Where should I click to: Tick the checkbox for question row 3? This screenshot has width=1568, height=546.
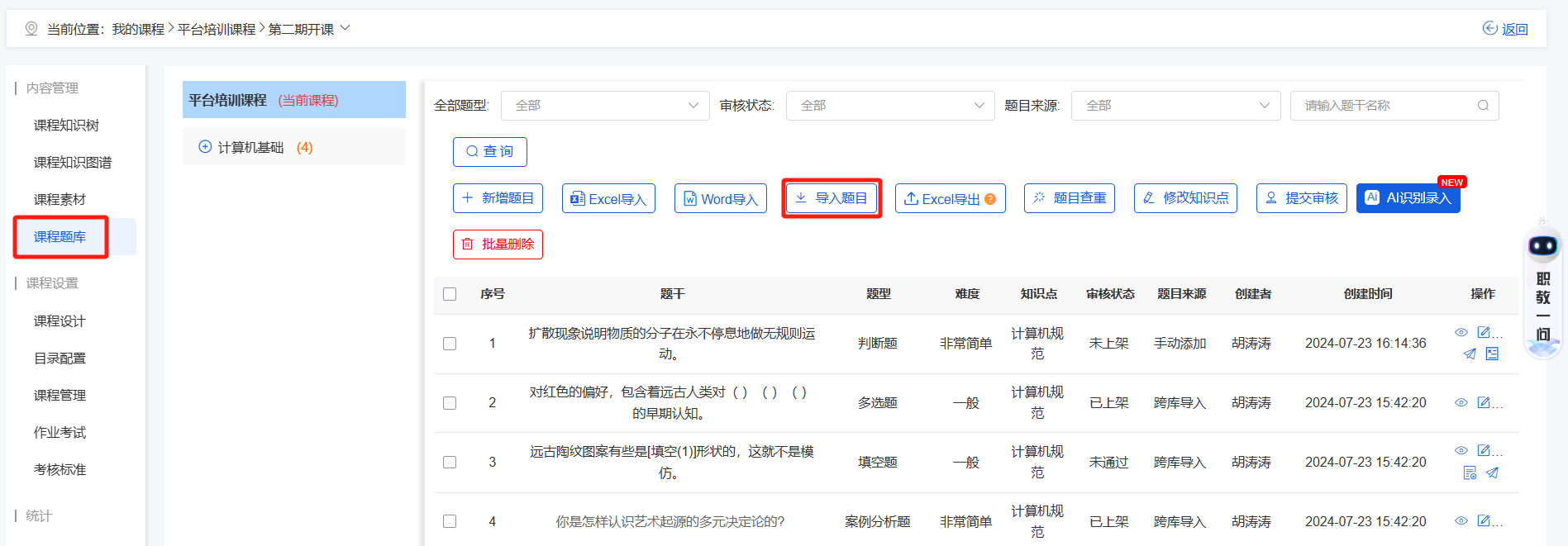coord(450,463)
